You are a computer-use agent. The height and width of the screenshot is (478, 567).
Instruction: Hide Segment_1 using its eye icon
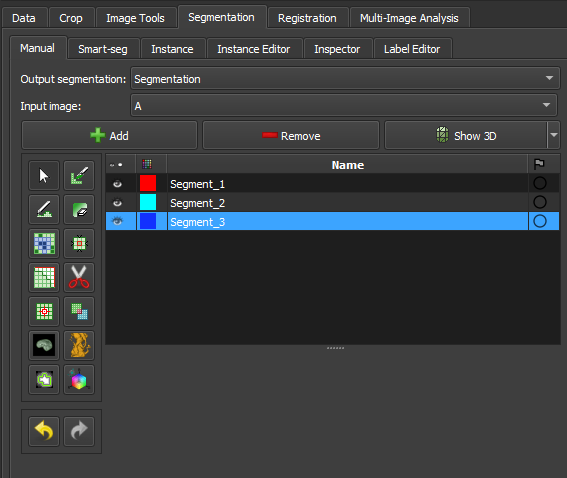pyautogui.click(x=117, y=184)
